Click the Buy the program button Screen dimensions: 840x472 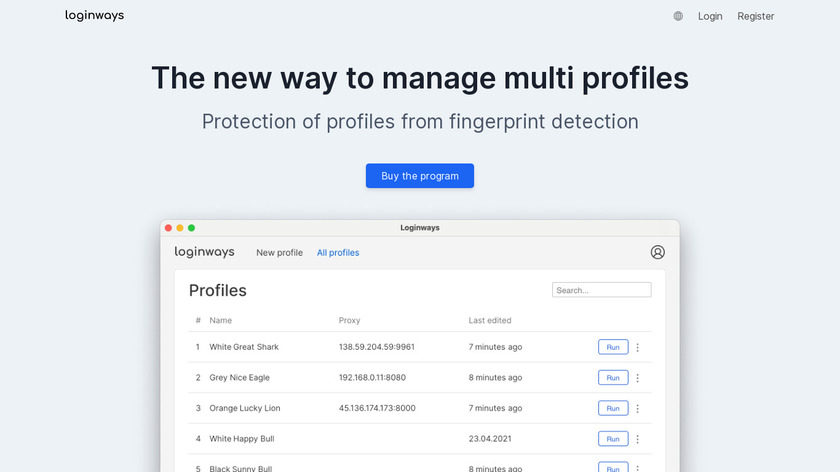[419, 176]
